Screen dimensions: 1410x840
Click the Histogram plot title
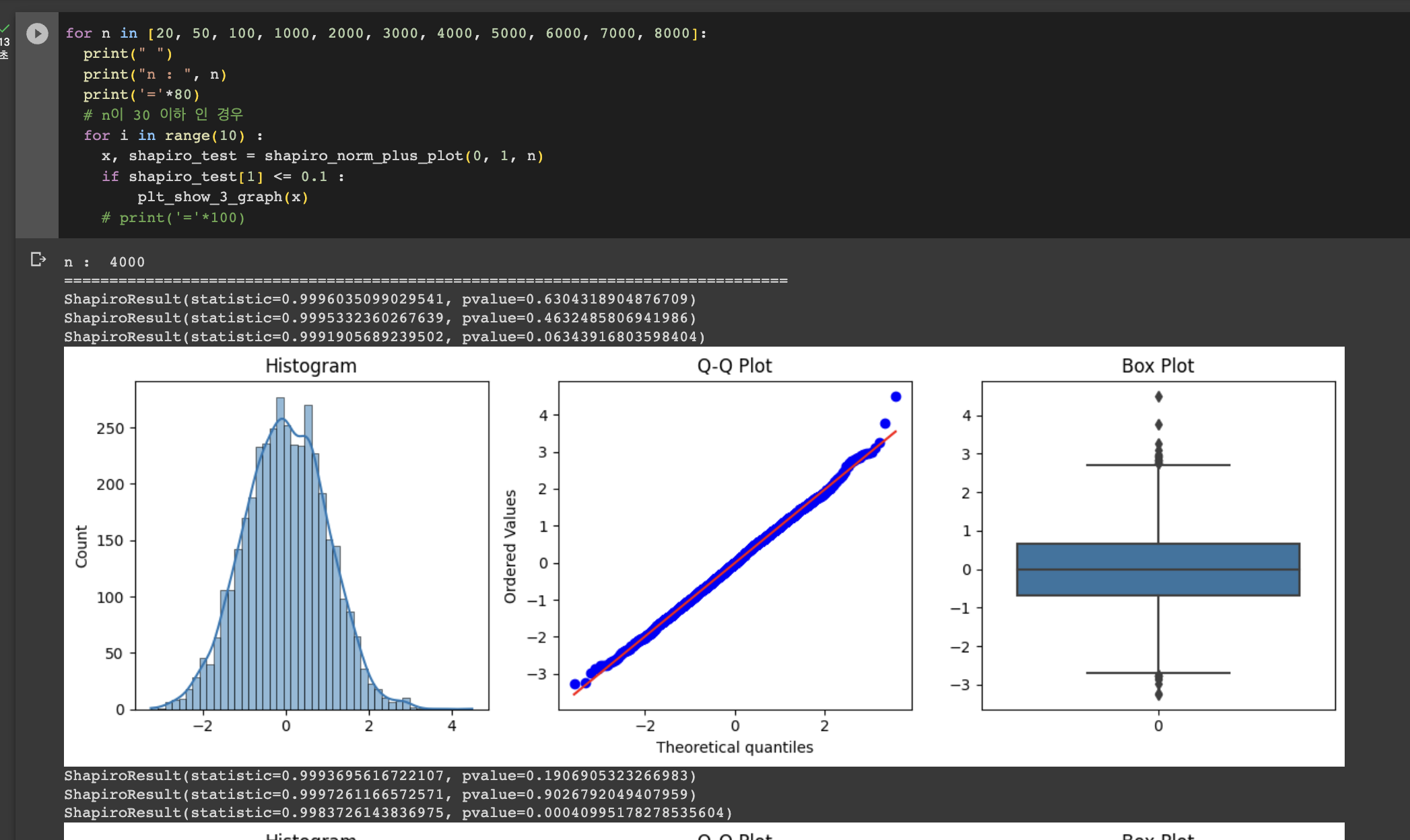(x=310, y=365)
